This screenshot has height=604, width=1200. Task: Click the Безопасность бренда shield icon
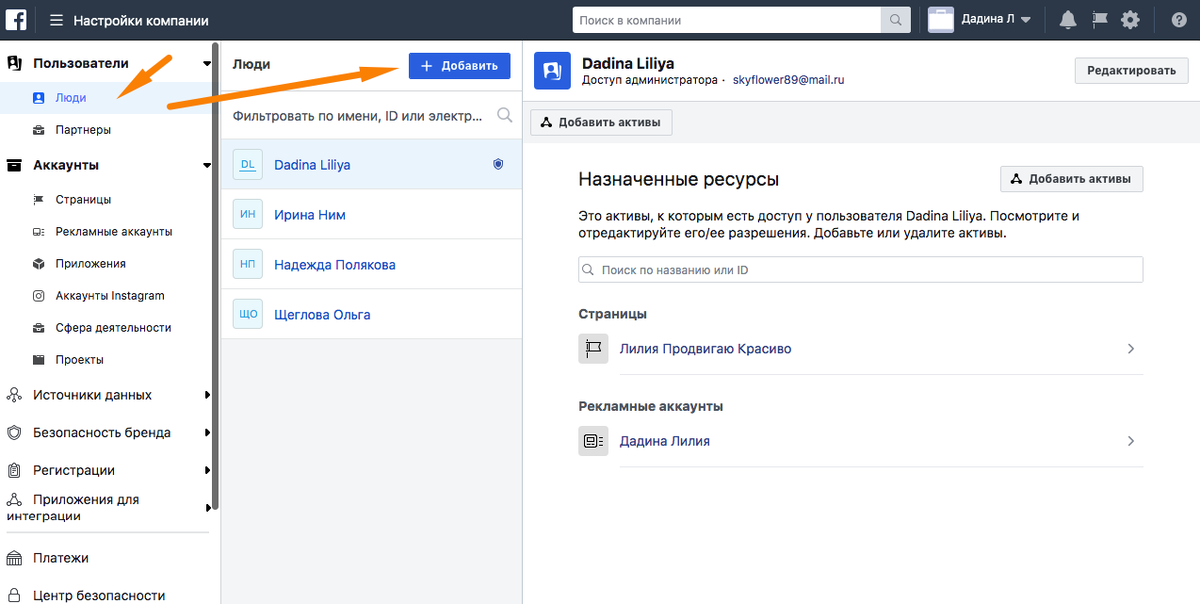coord(14,433)
